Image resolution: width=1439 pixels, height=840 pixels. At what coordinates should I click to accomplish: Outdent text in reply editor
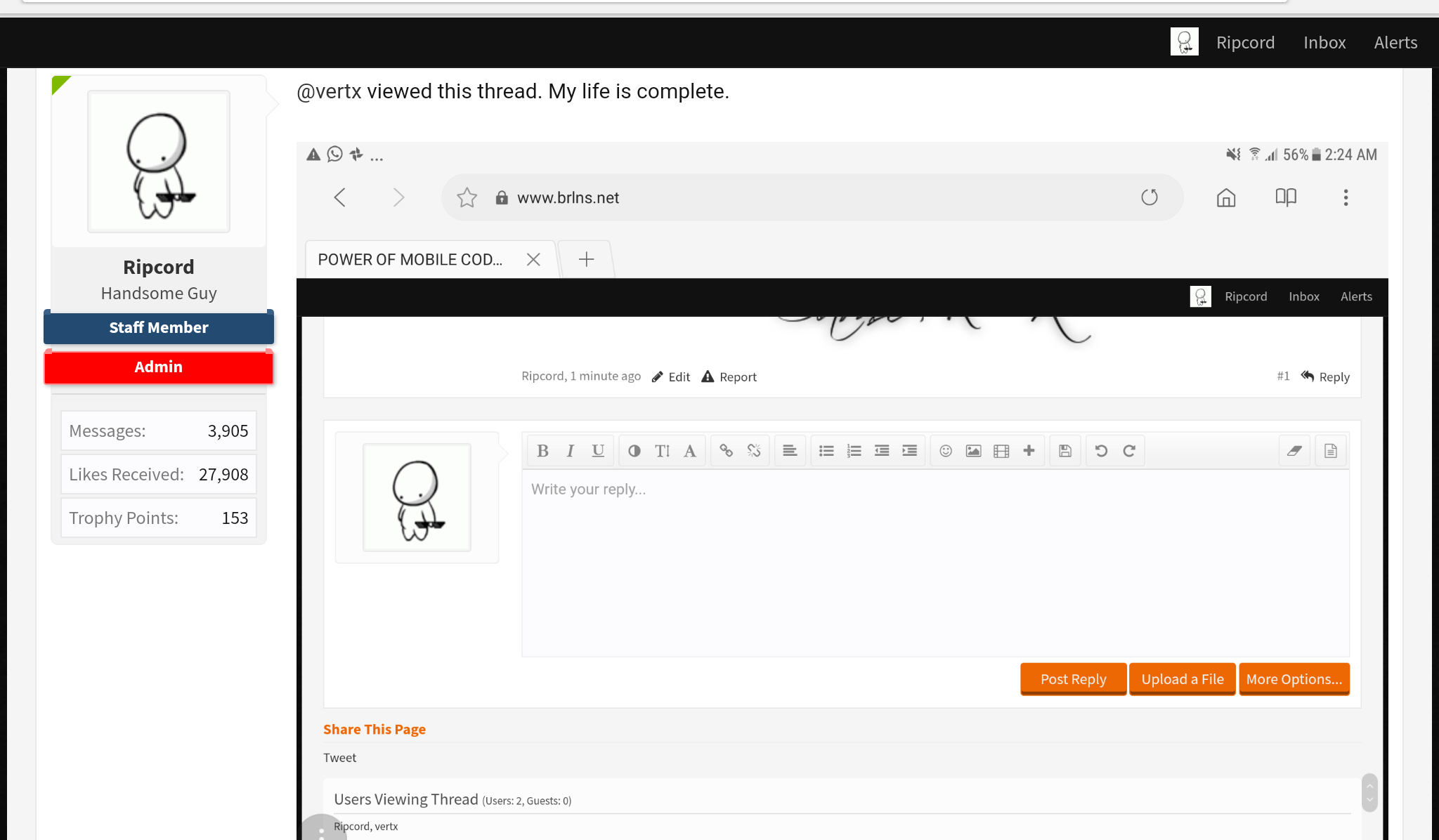click(x=882, y=451)
